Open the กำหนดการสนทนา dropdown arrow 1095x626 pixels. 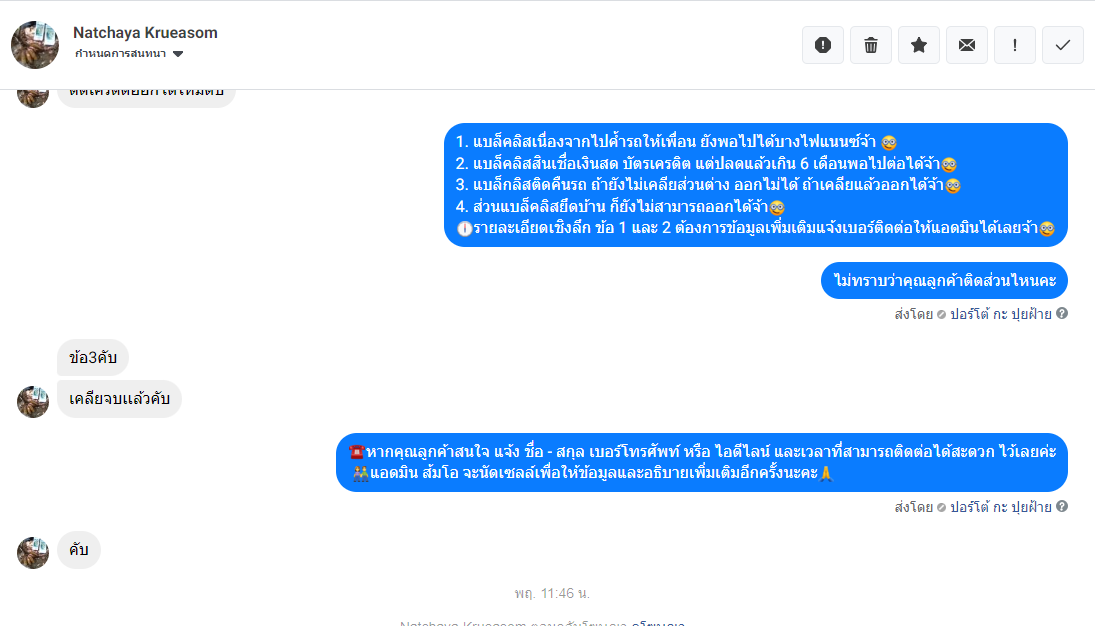(178, 54)
